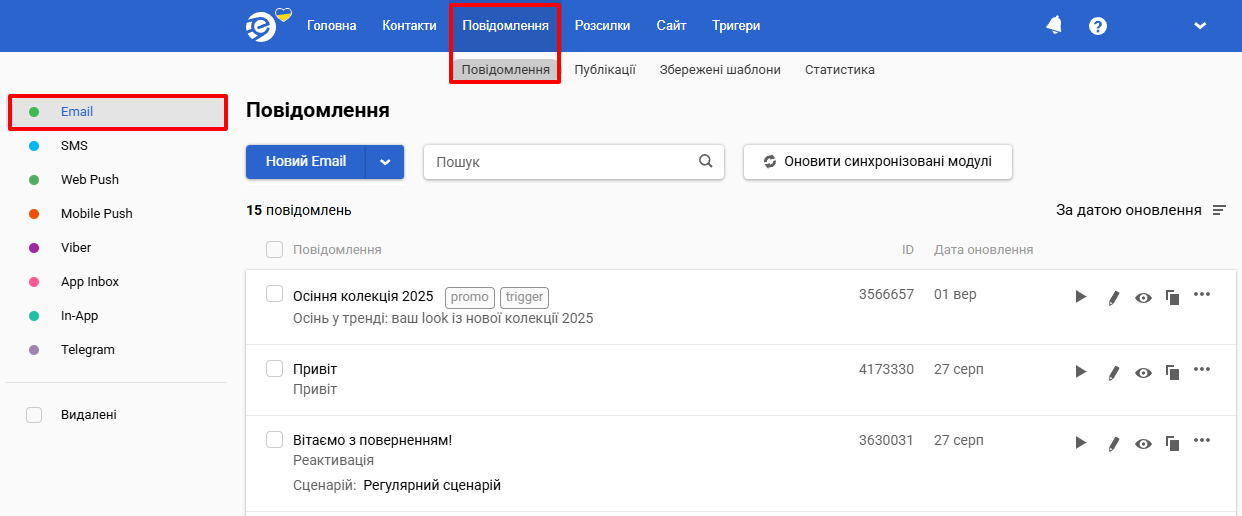The width and height of the screenshot is (1242, 516).
Task: Switch to the Збережені шаблони subtab
Action: click(x=720, y=70)
